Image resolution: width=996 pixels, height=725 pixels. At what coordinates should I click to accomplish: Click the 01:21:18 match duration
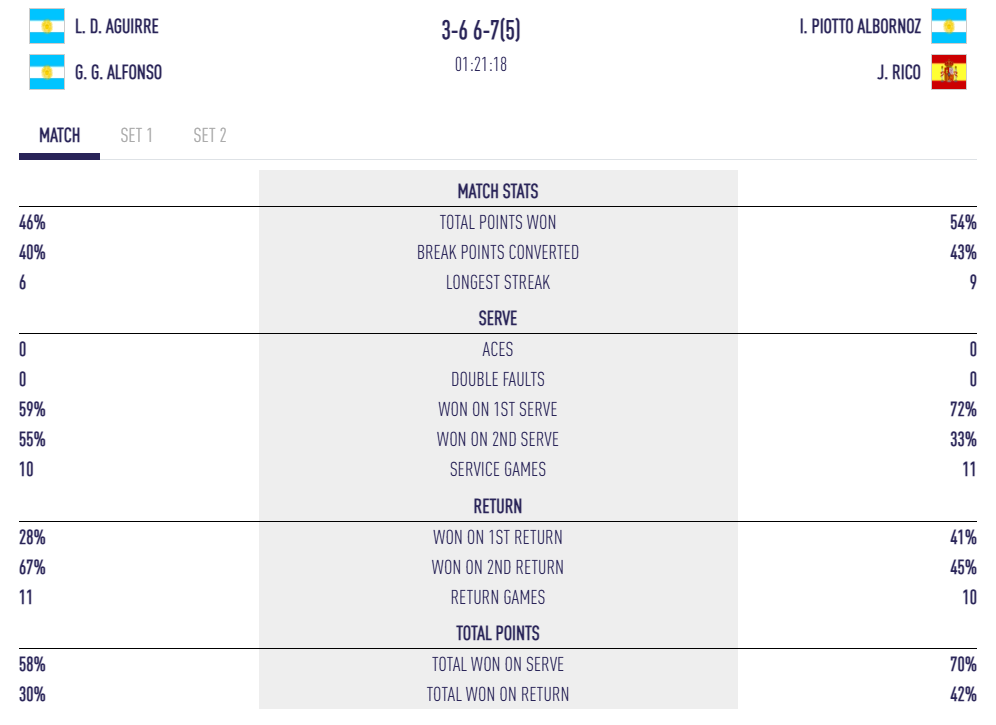click(481, 65)
